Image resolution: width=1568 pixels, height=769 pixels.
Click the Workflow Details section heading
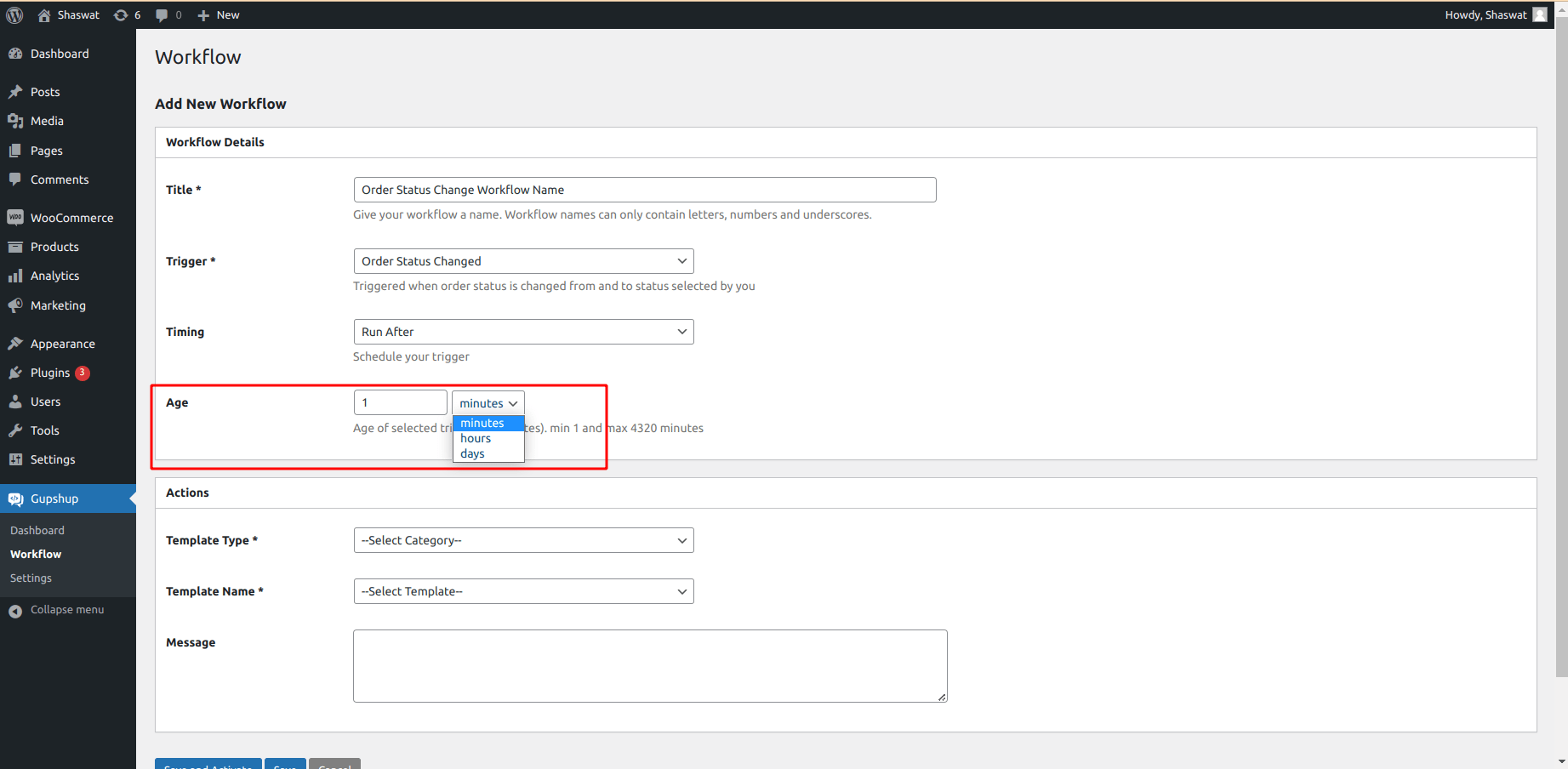pyautogui.click(x=215, y=142)
